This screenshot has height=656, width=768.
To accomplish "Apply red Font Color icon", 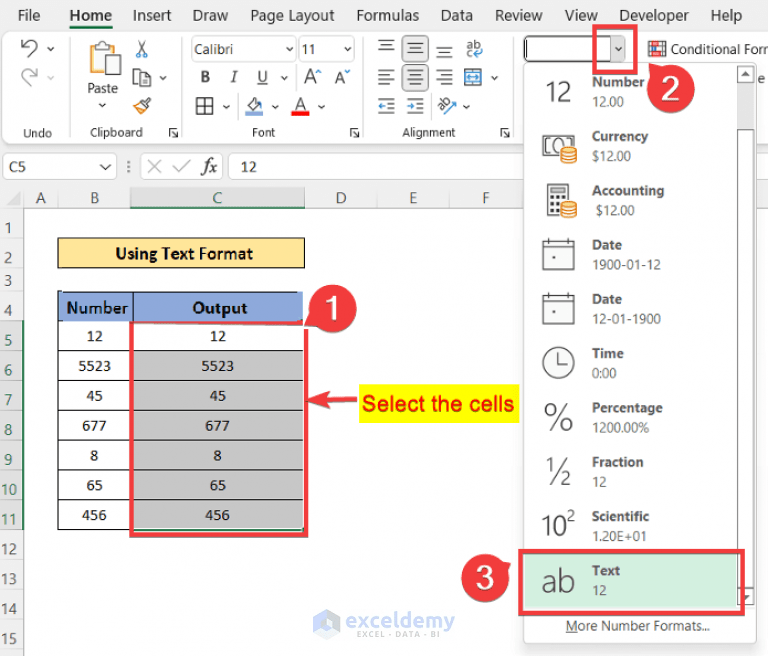I will [x=300, y=106].
